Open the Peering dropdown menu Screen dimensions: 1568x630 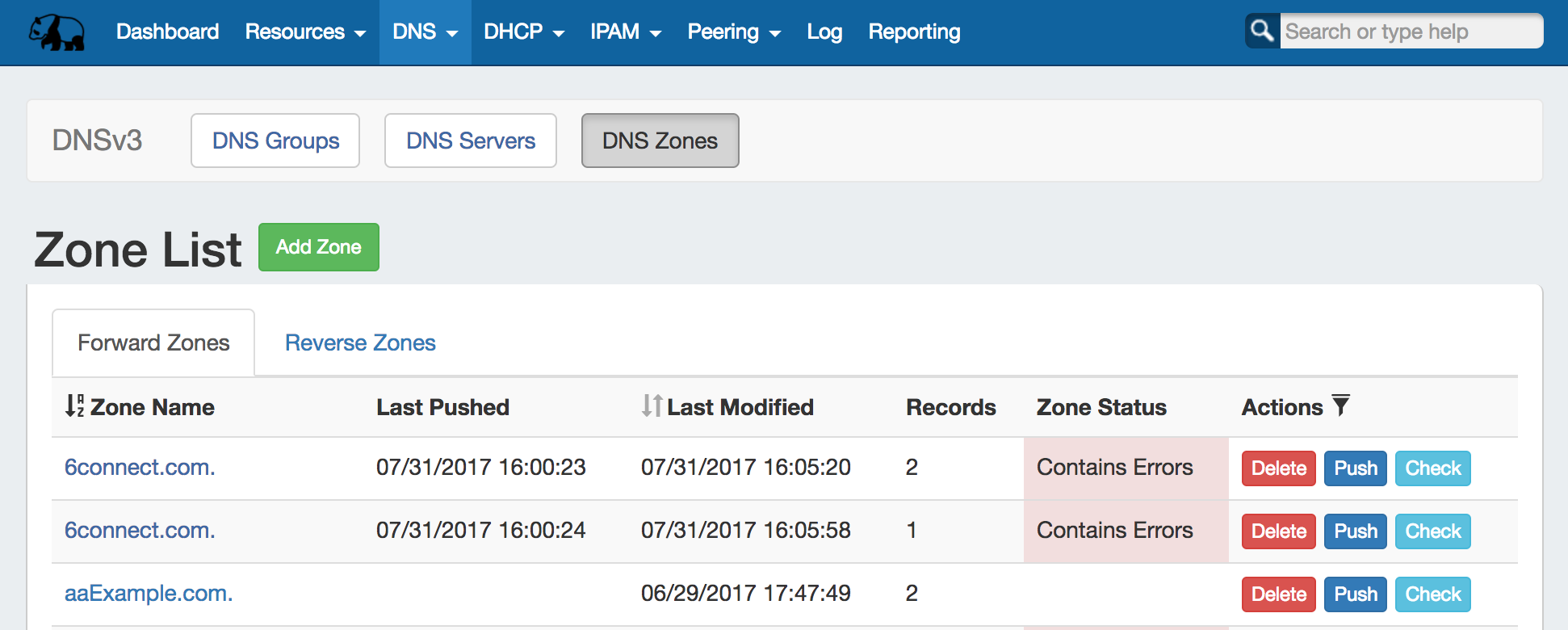pos(733,32)
